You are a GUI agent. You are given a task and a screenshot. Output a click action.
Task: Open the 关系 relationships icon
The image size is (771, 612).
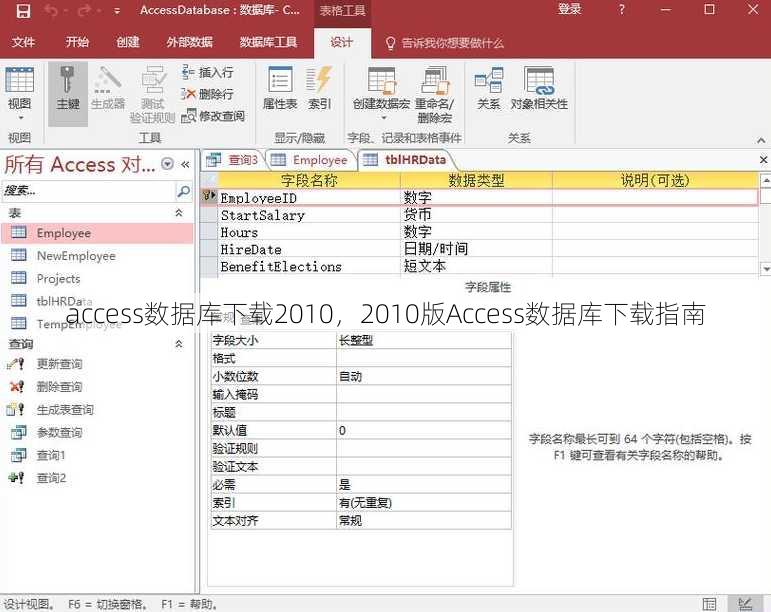coord(489,88)
